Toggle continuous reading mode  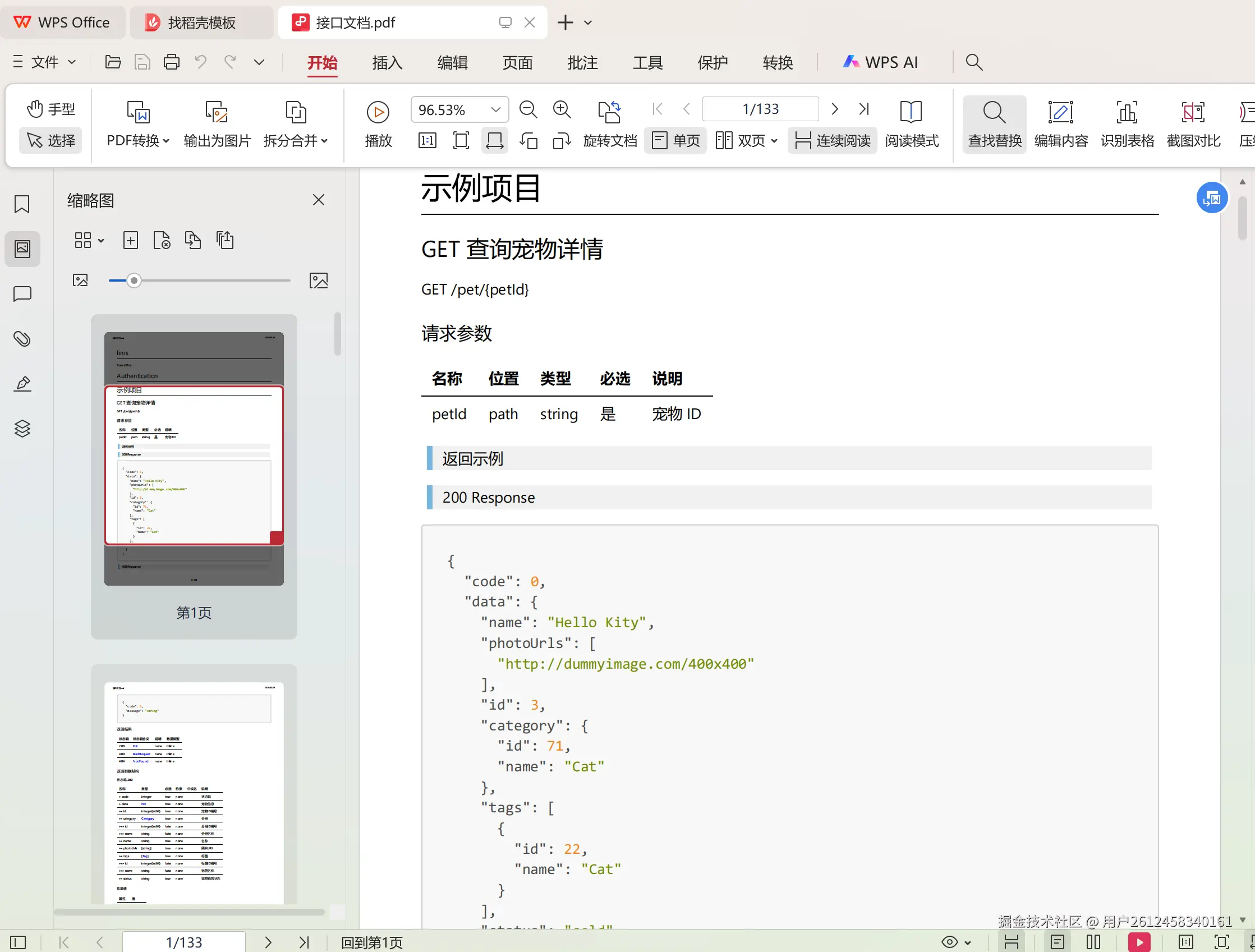click(833, 140)
